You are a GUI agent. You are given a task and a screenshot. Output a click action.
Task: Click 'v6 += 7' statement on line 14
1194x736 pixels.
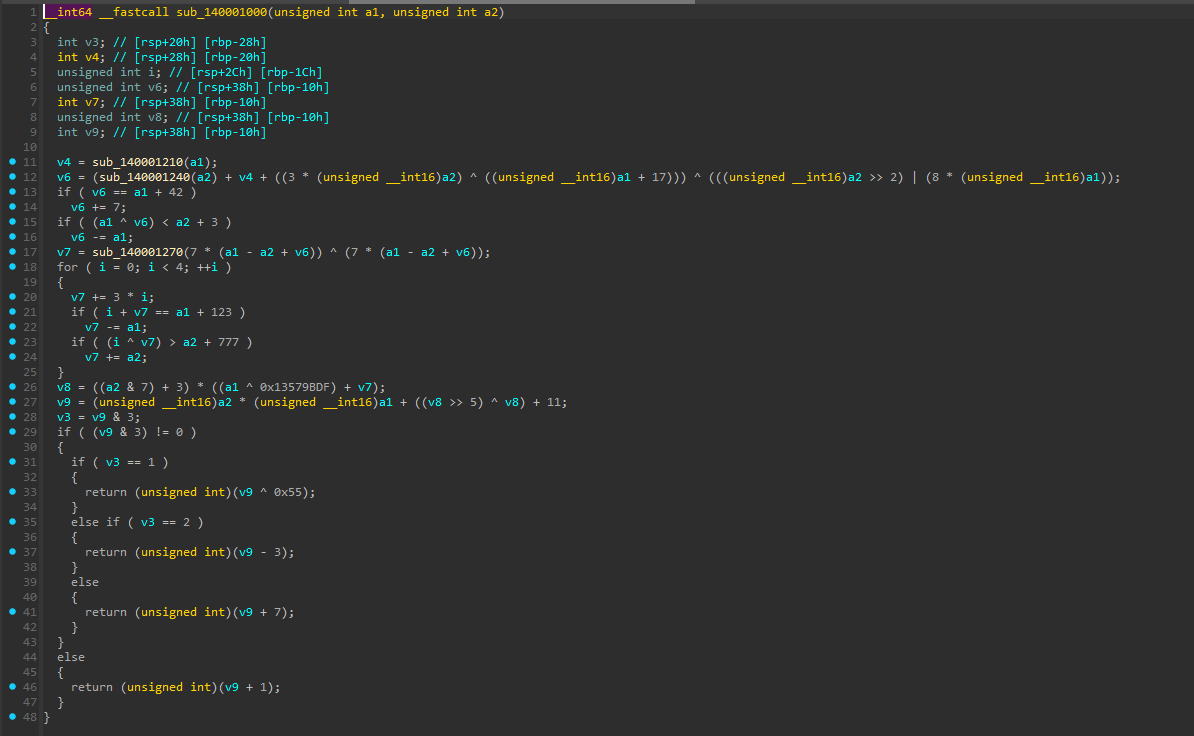pyautogui.click(x=99, y=207)
